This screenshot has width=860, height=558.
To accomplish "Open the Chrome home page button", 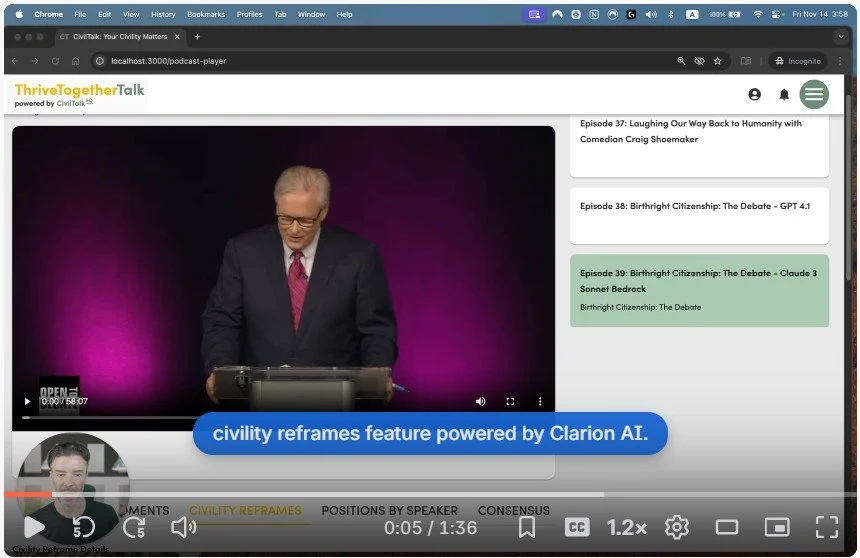I will pos(76,61).
